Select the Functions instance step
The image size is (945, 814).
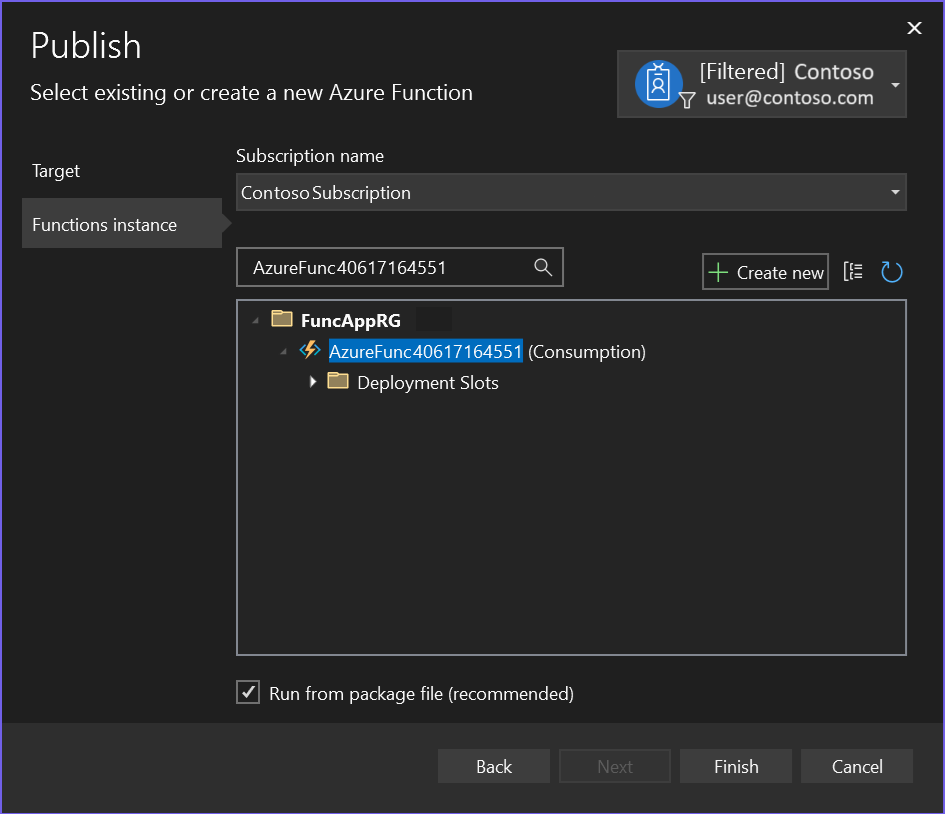coord(105,225)
